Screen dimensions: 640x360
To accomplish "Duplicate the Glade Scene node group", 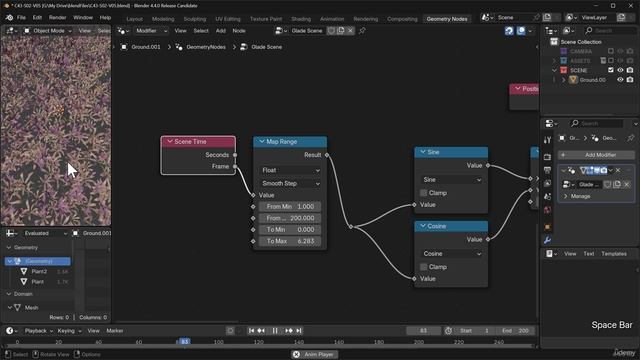I will tap(341, 31).
